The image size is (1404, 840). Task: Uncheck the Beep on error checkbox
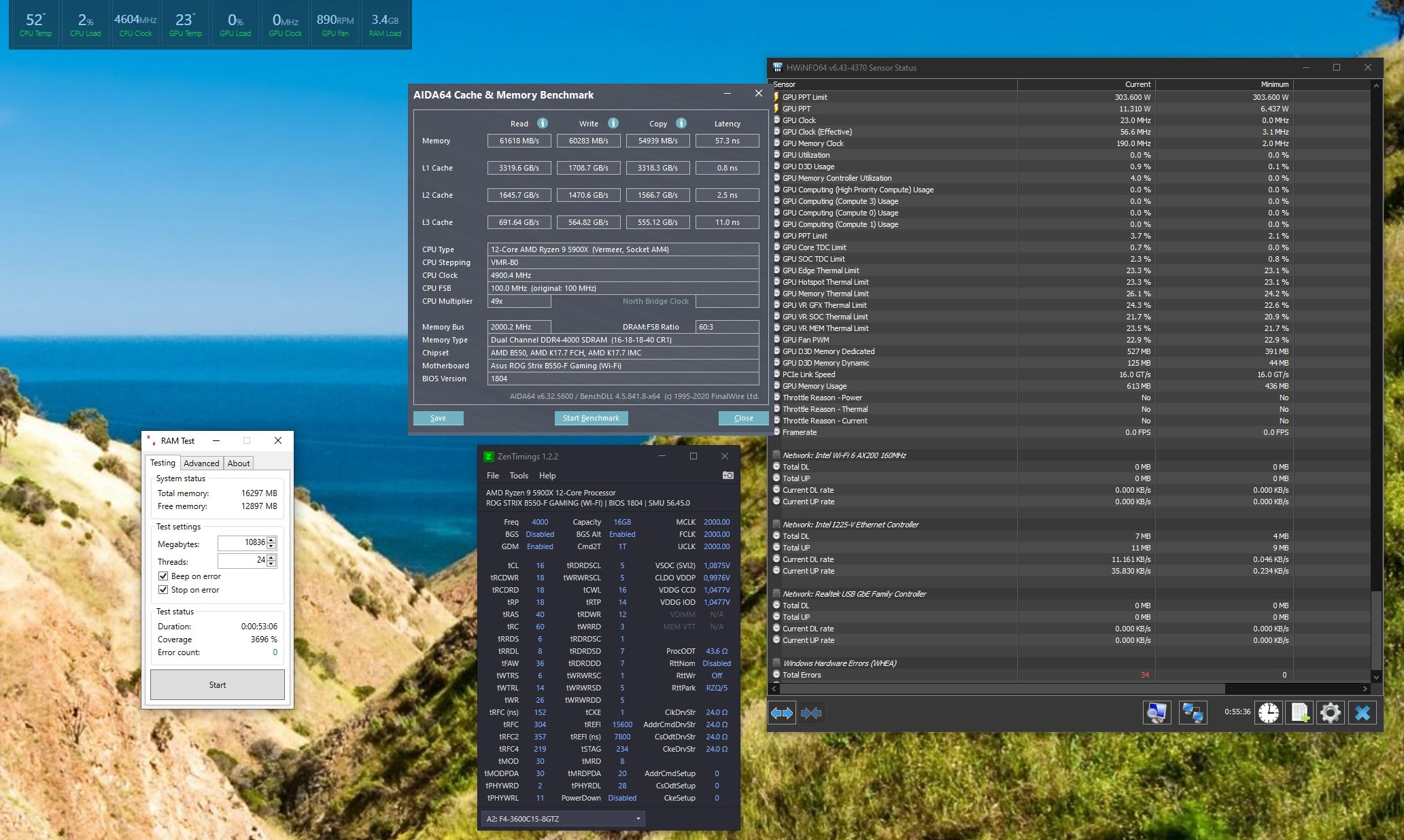(x=163, y=576)
